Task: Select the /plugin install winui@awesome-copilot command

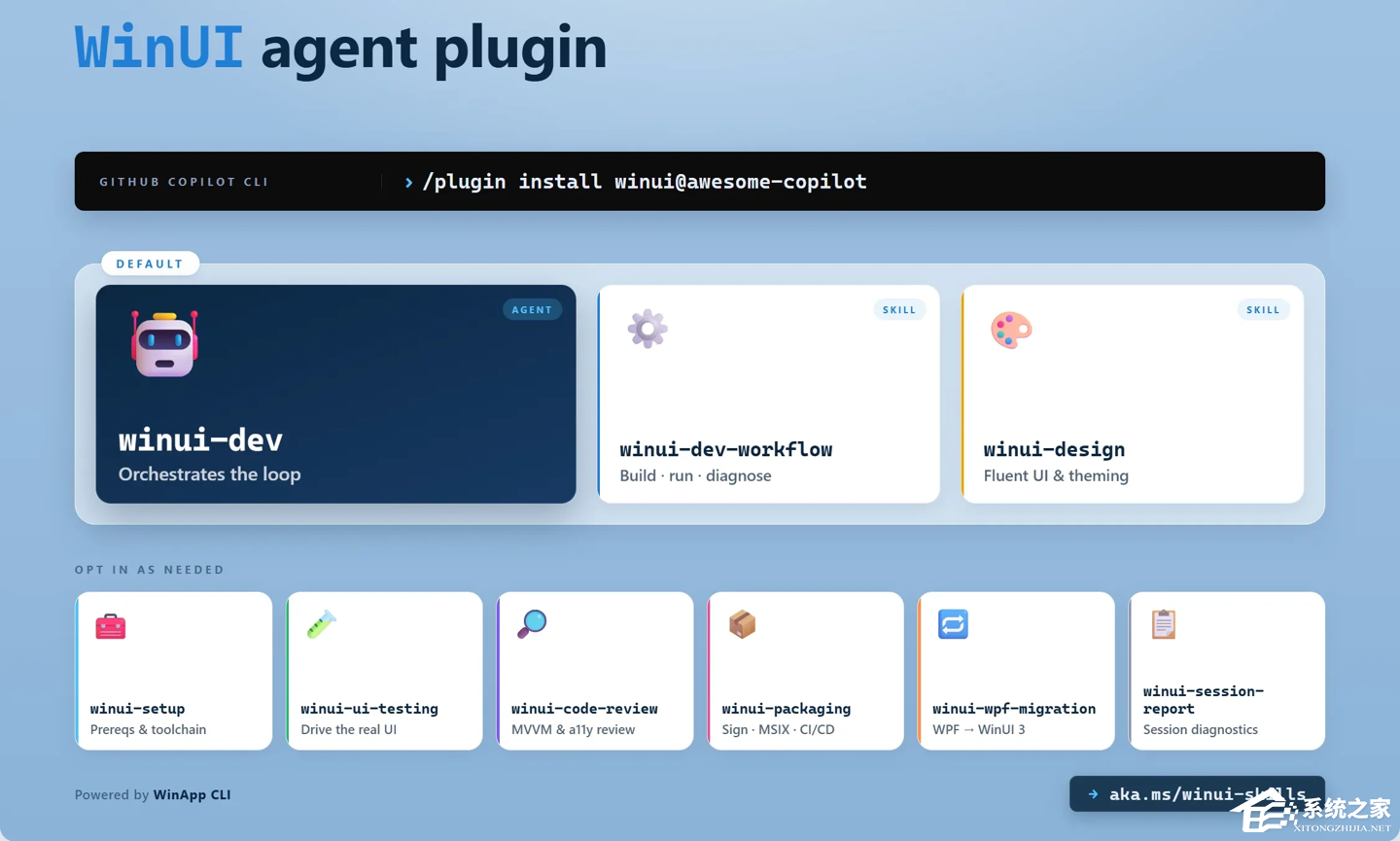Action: (645, 182)
